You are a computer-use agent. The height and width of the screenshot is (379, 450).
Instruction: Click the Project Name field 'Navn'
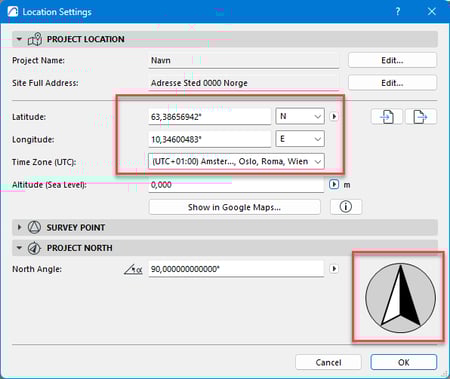click(244, 60)
